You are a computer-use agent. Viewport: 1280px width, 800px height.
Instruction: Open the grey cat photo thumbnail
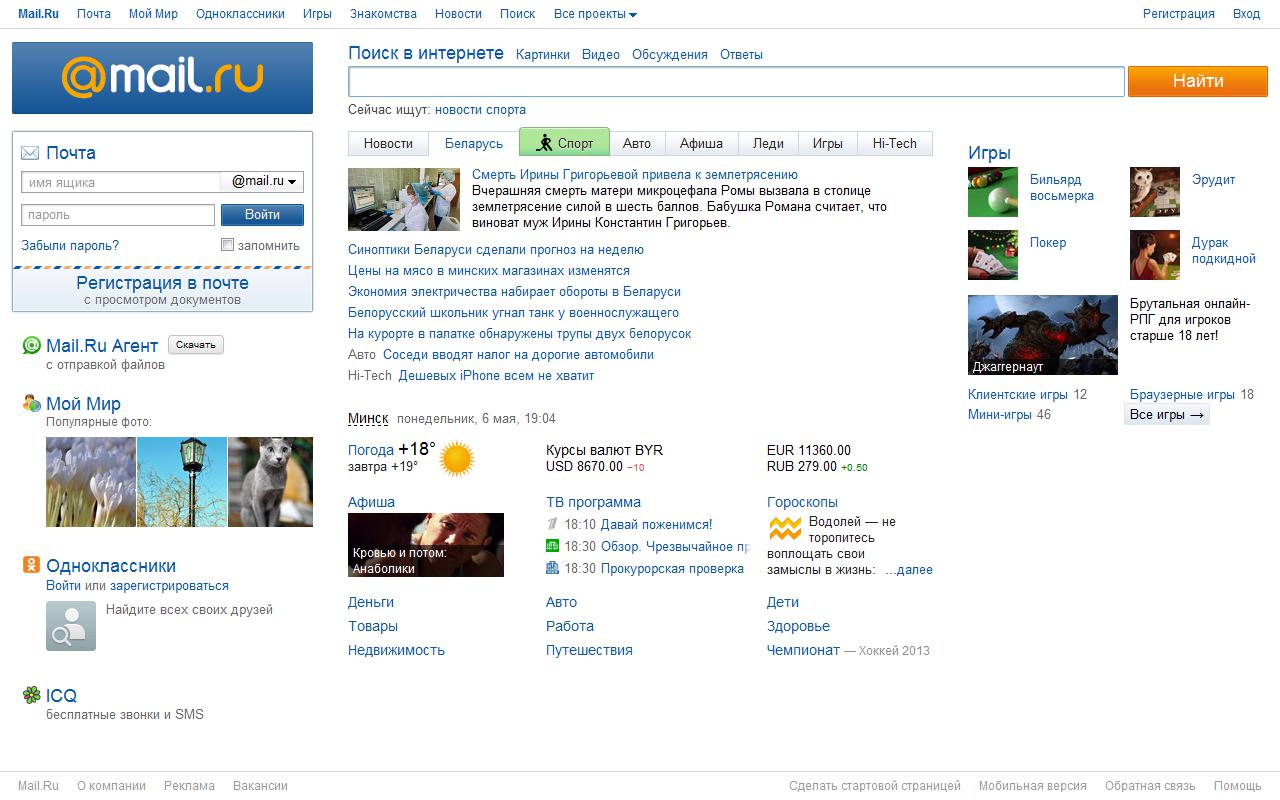[270, 482]
